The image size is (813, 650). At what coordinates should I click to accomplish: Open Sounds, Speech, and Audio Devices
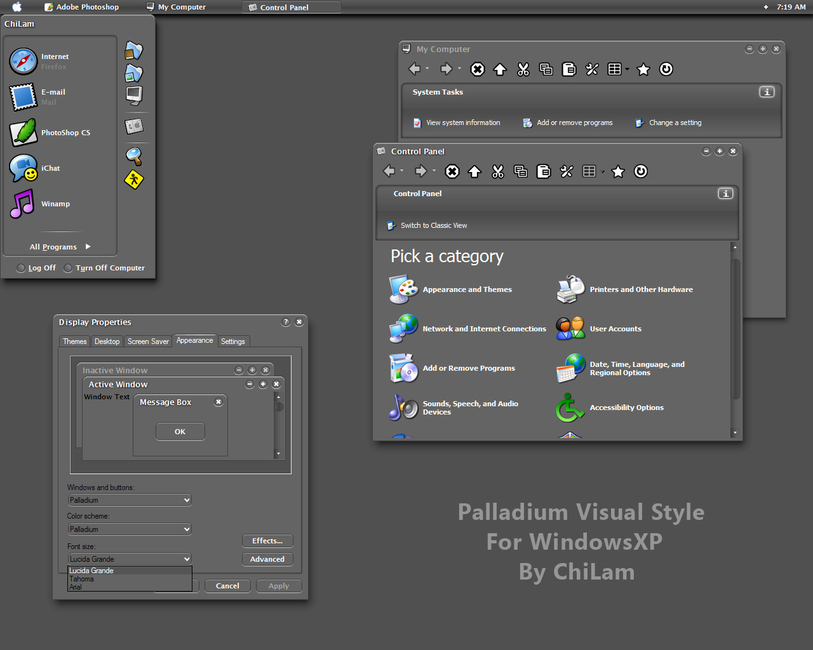click(454, 407)
